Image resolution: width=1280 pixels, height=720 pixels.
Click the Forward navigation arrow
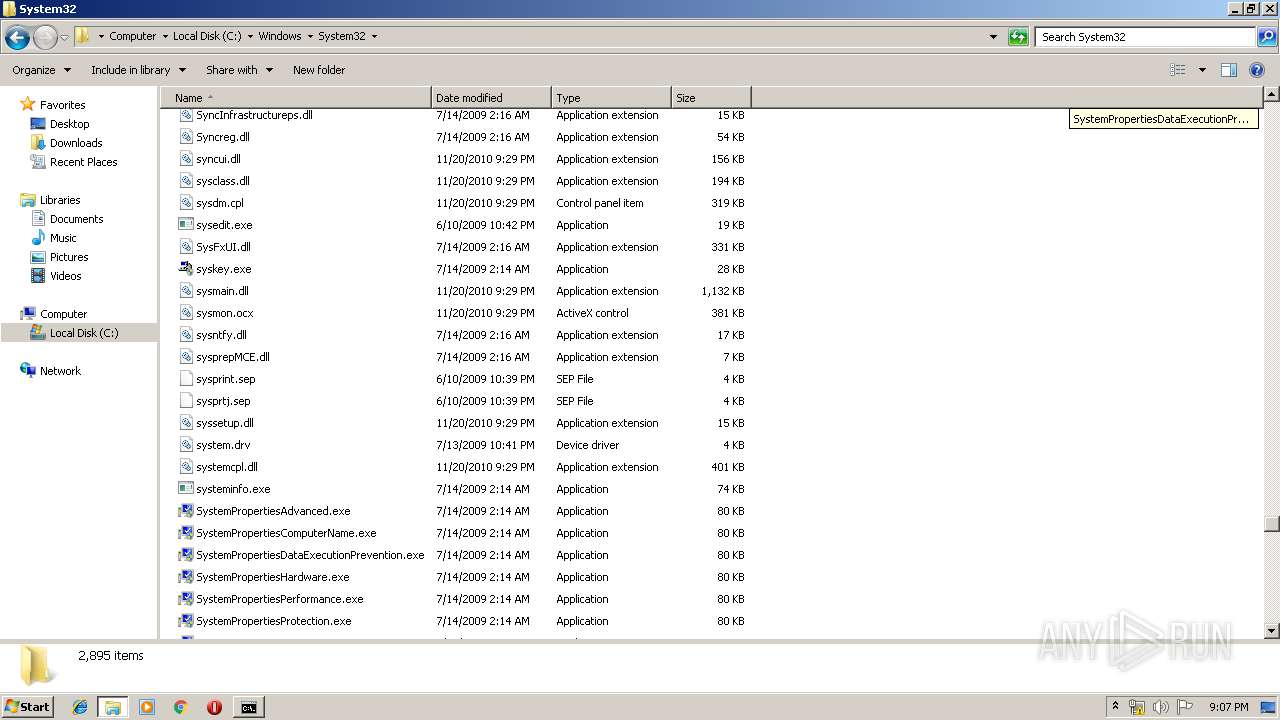tap(45, 38)
